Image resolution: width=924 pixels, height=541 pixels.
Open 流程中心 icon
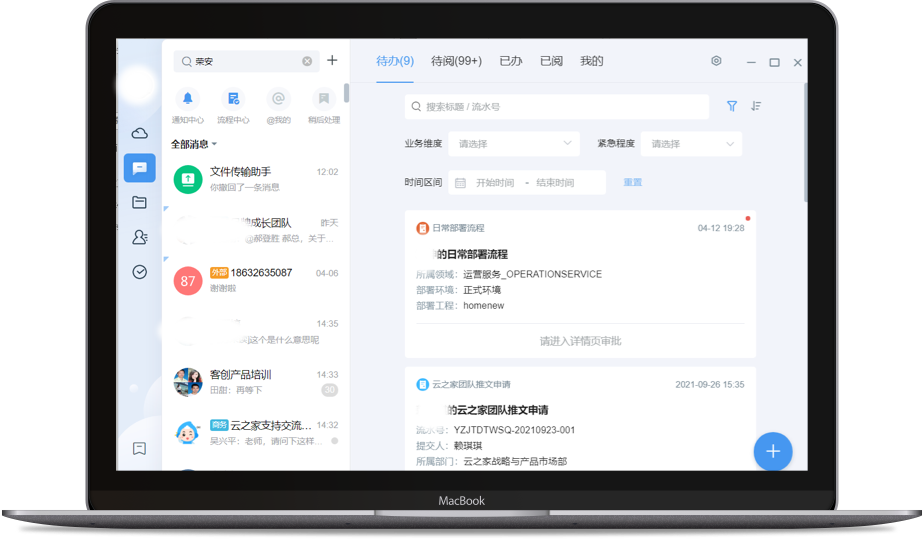[233, 98]
